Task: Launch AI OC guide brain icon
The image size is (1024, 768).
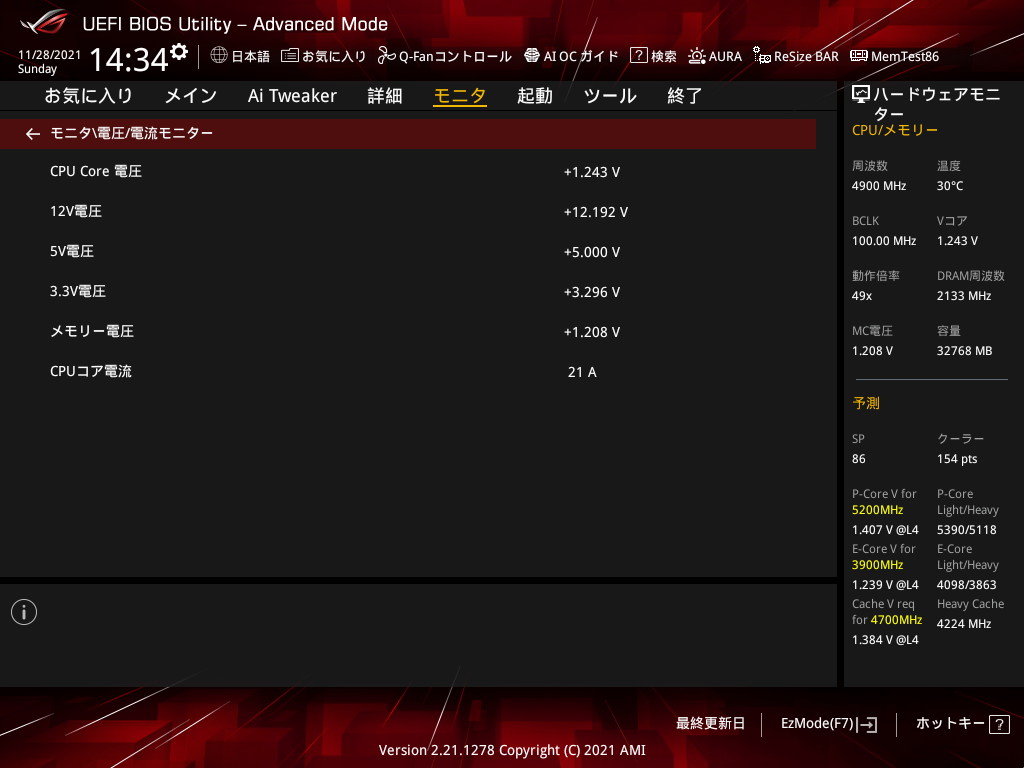Action: [x=532, y=56]
